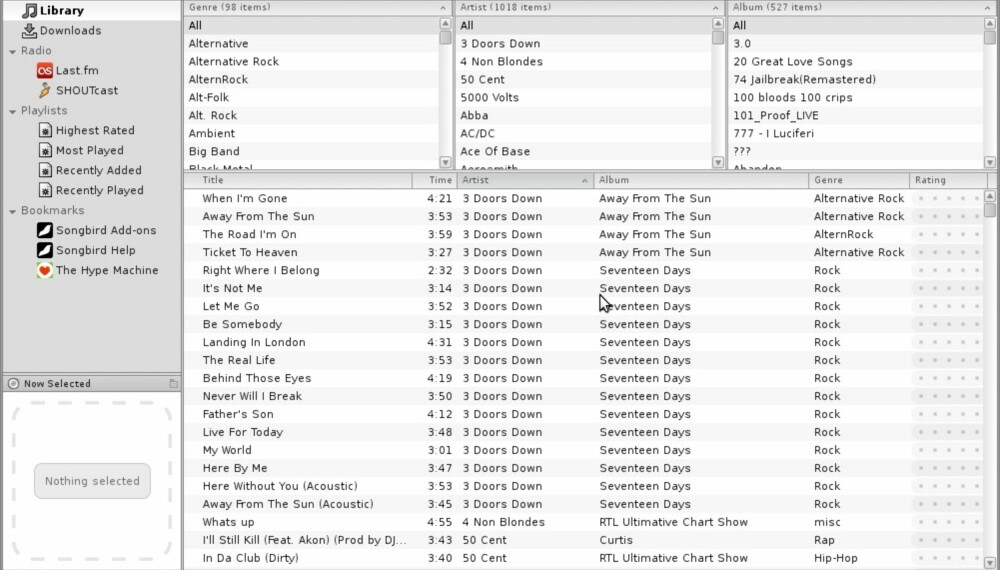The width and height of the screenshot is (1000, 570).
Task: Open column picker at track list header end
Action: (x=992, y=180)
